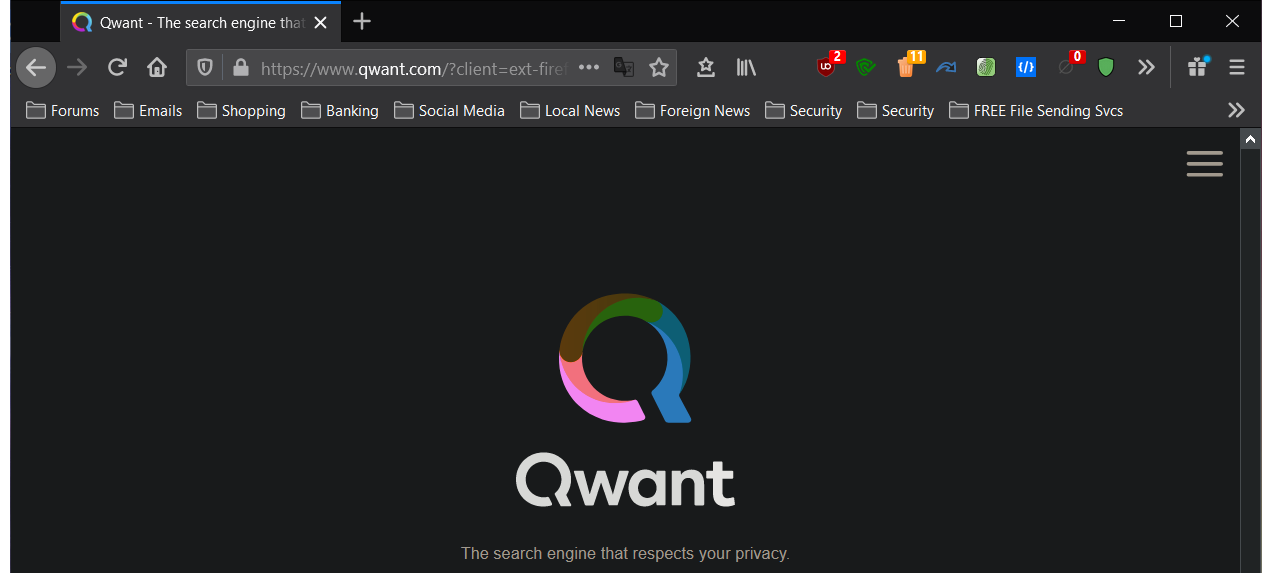Open the browser home page
Screen dimensions: 1280x573
[157, 67]
